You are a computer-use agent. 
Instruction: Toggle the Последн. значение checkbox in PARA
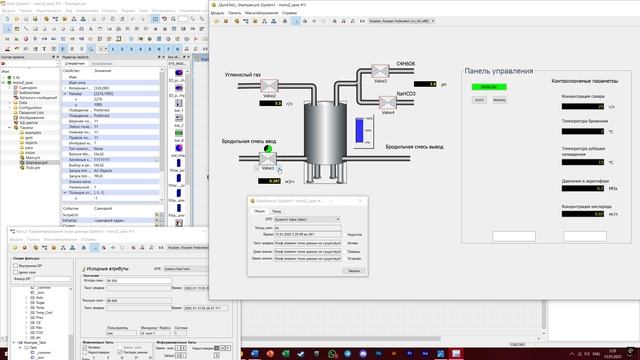click(120, 352)
